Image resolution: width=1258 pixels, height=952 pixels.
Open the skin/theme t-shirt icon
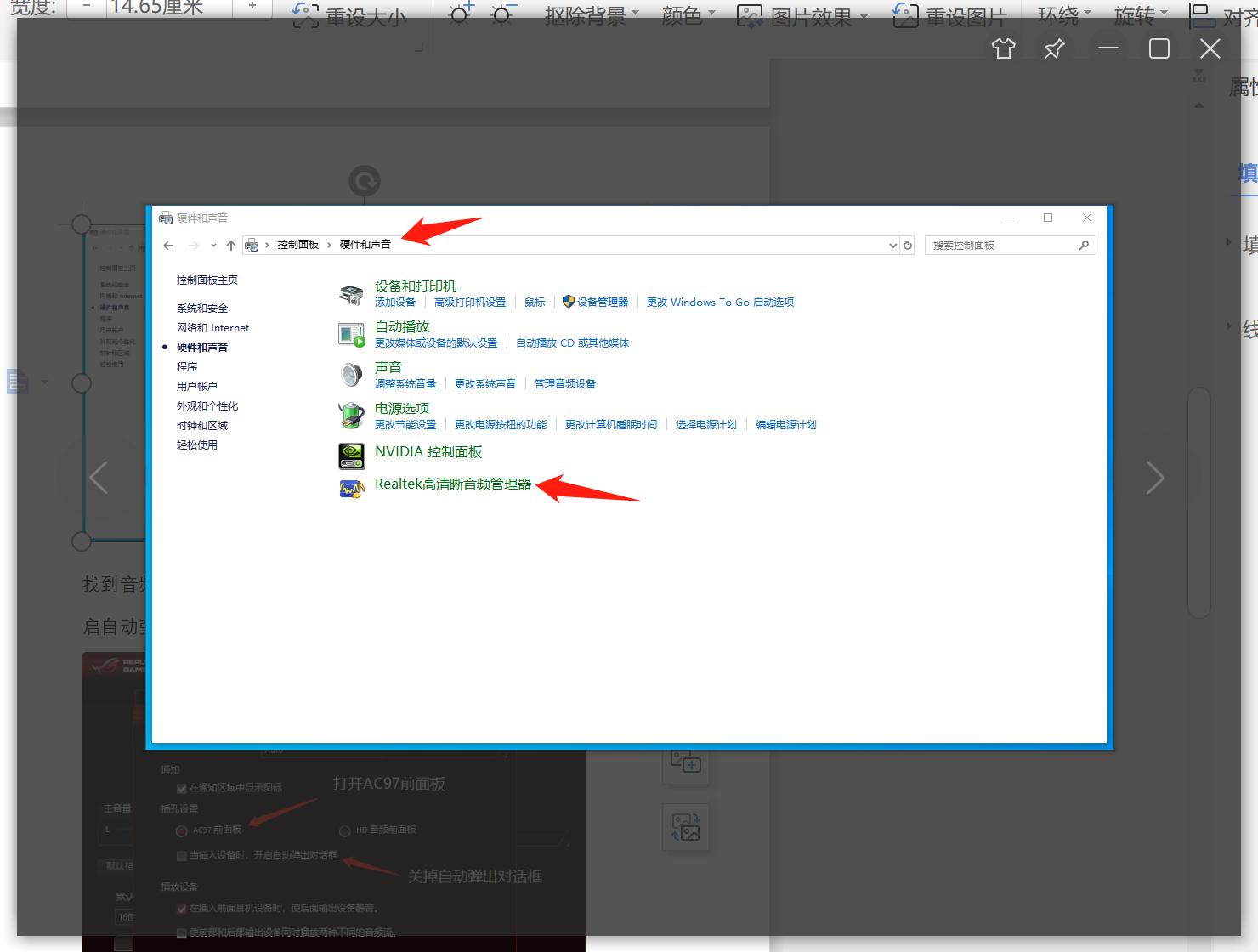coord(1003,49)
